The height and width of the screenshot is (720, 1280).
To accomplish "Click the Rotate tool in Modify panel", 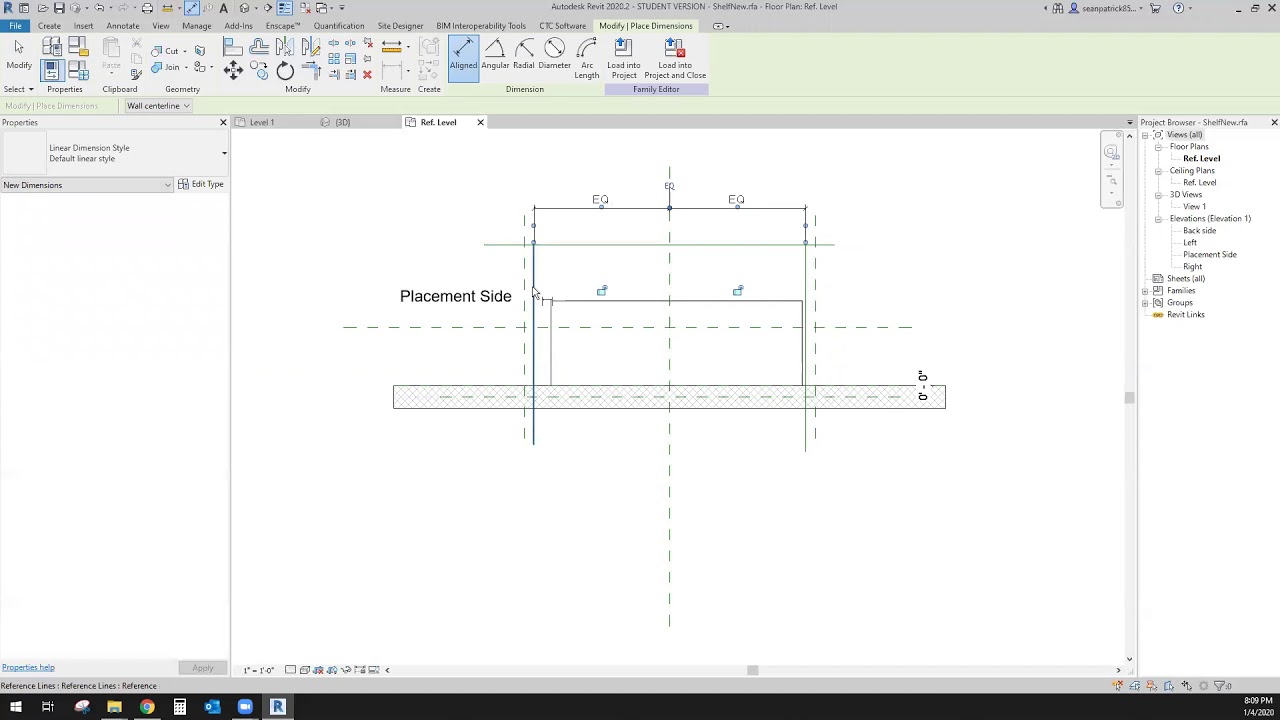I will pos(285,70).
